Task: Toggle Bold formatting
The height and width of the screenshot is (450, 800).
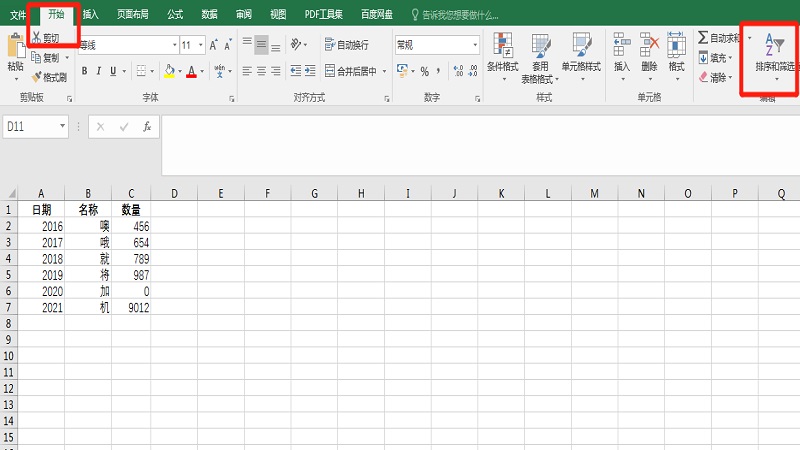Action: click(85, 71)
